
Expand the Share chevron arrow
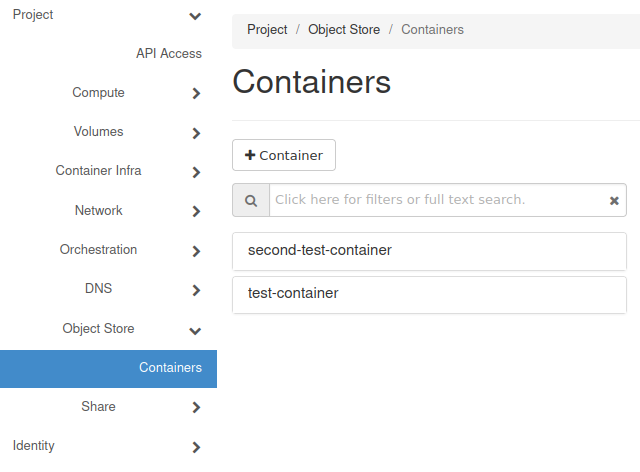click(196, 408)
